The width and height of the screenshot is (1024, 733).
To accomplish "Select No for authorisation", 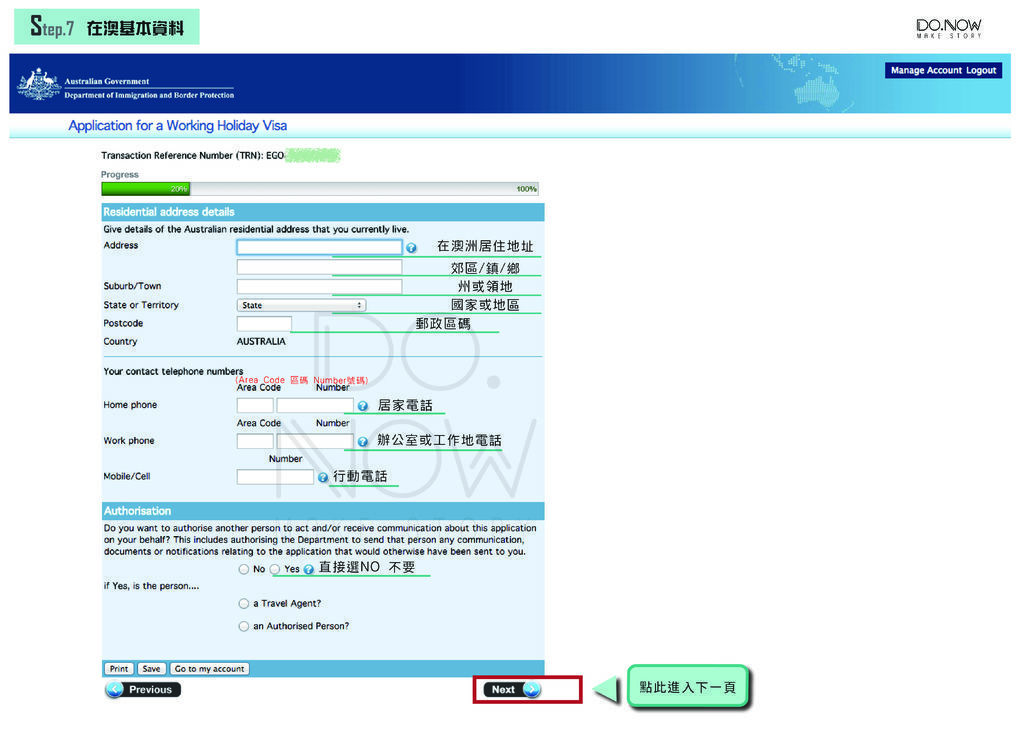I will (x=244, y=569).
